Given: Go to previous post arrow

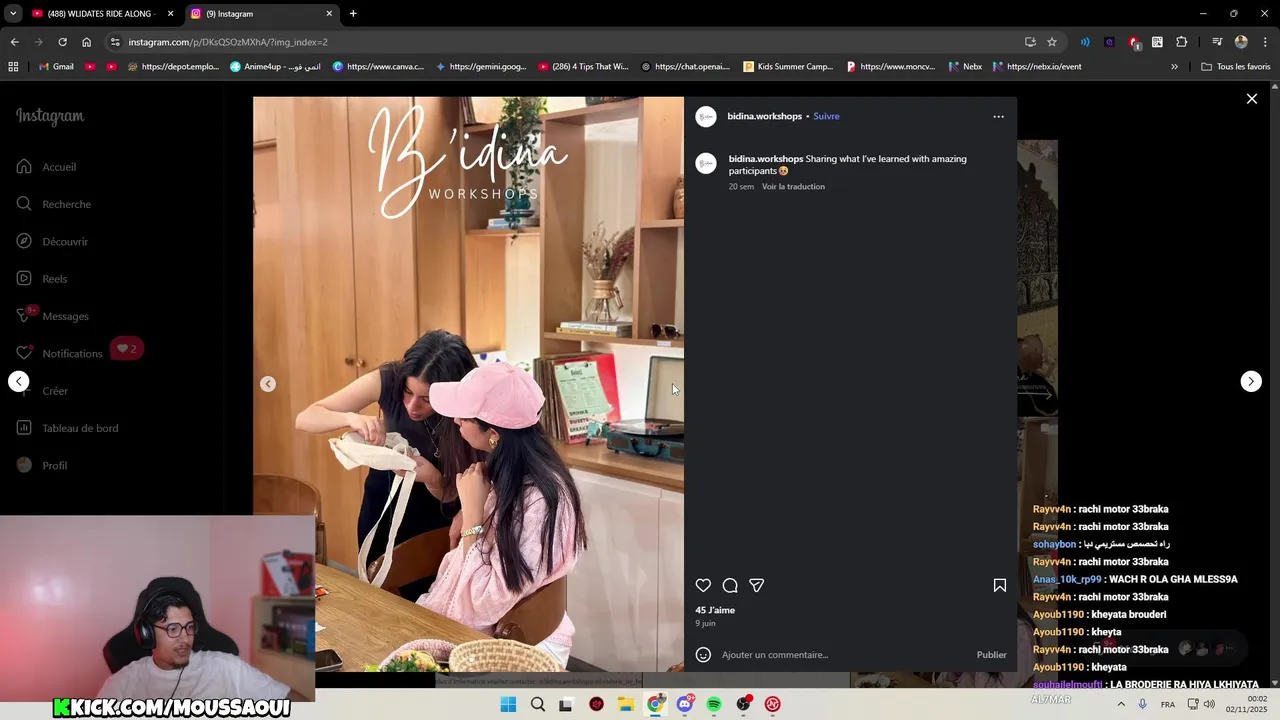Looking at the screenshot, I should click(x=19, y=381).
